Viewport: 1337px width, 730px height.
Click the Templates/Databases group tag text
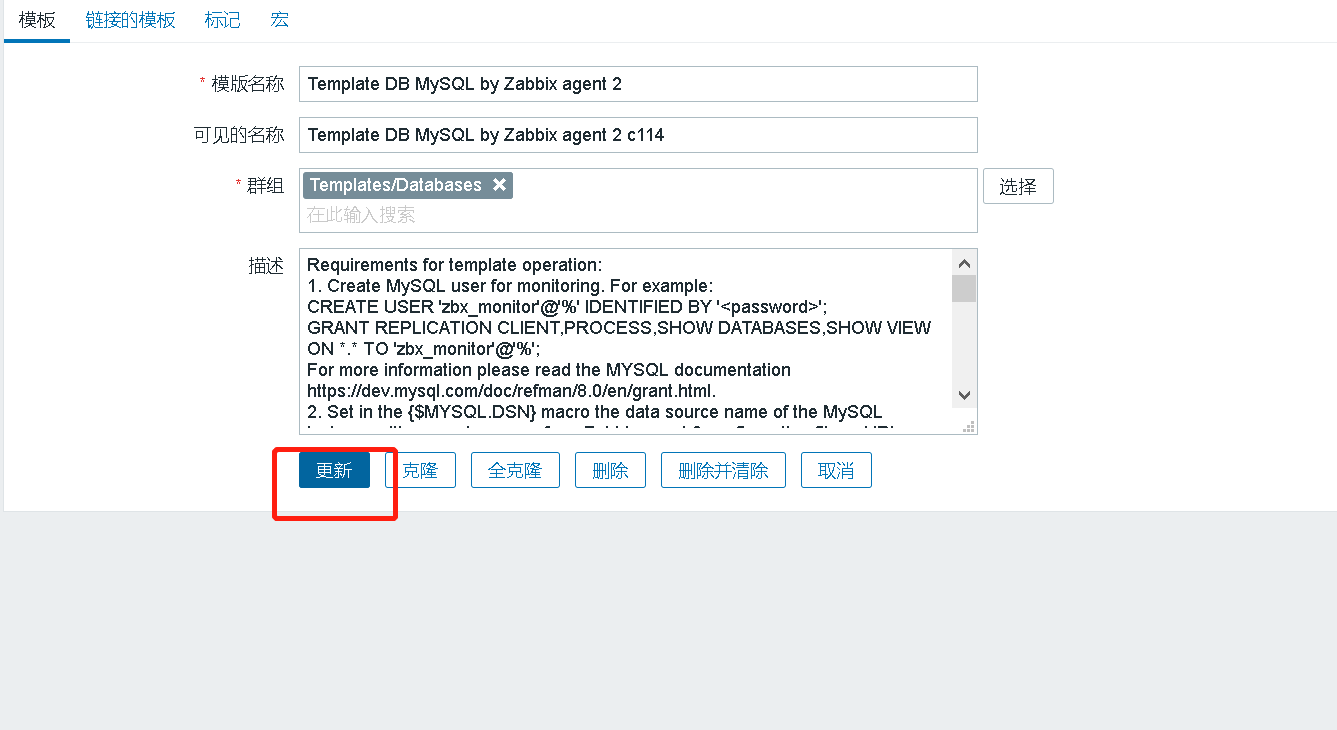tap(395, 185)
